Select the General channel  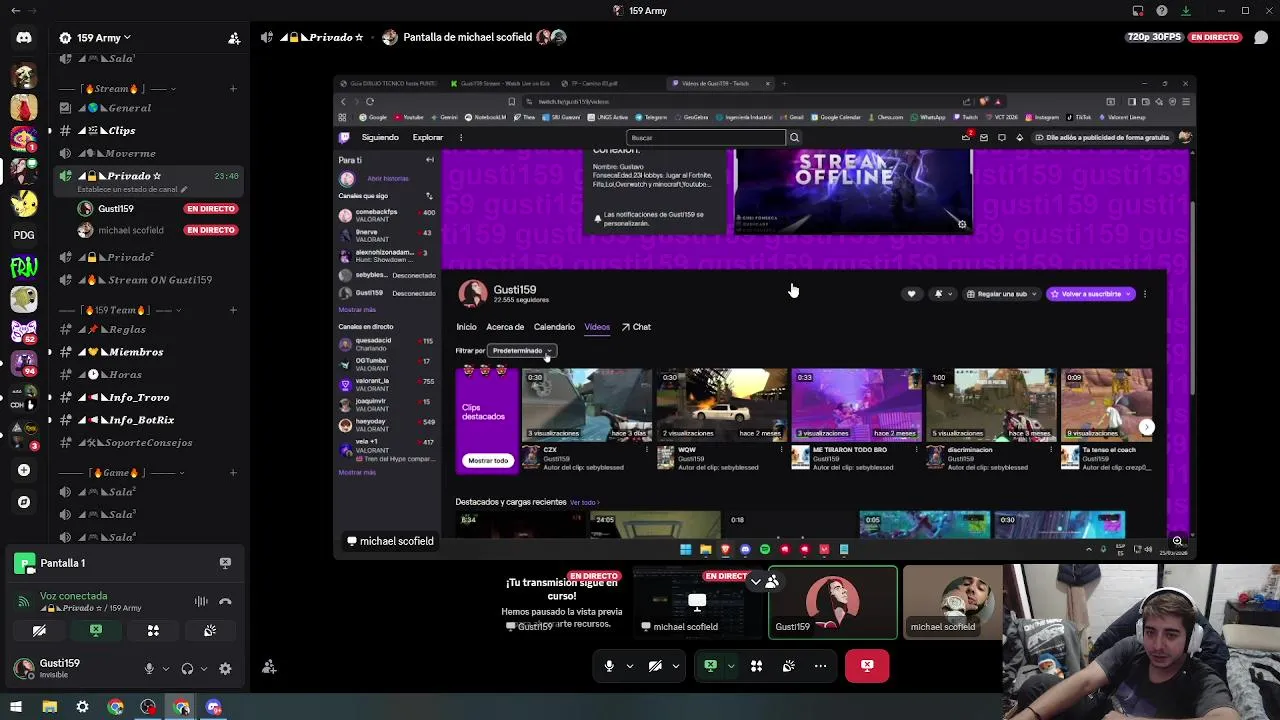[148, 108]
